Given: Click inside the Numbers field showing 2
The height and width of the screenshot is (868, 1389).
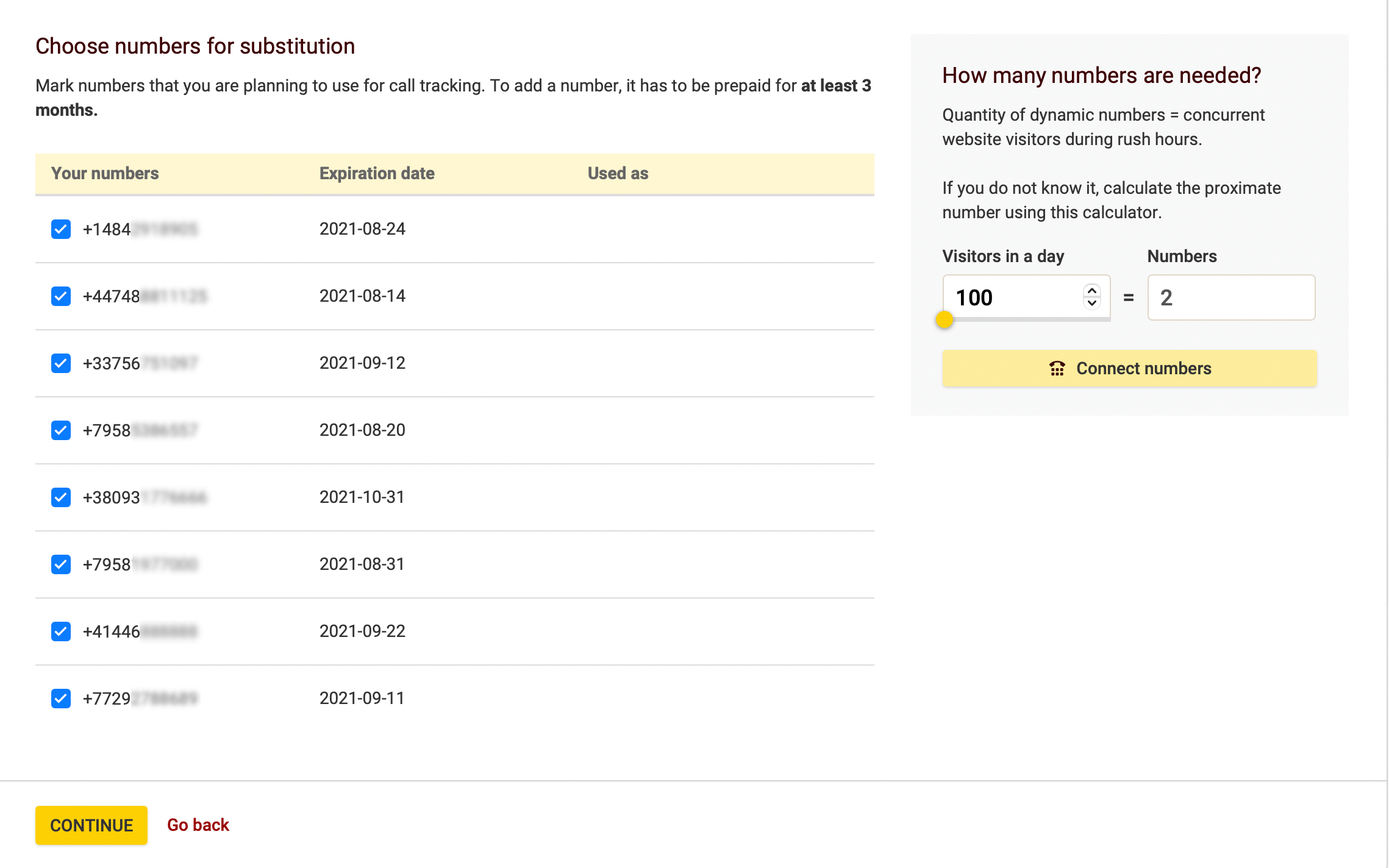Looking at the screenshot, I should coord(1230,297).
